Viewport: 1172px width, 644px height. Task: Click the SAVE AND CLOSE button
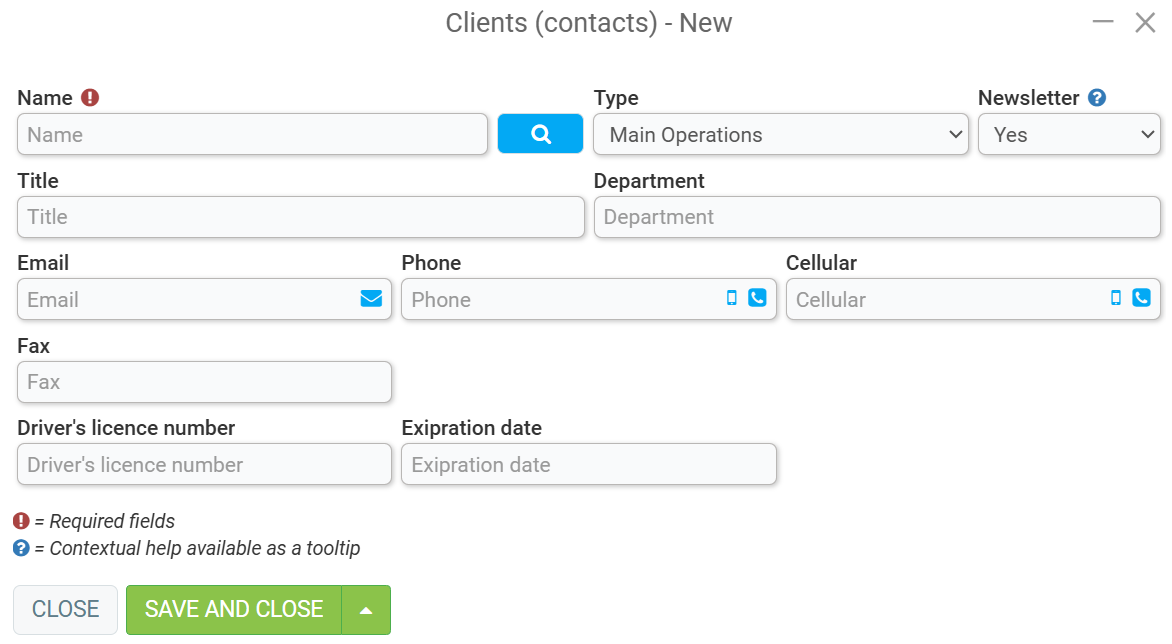[234, 610]
